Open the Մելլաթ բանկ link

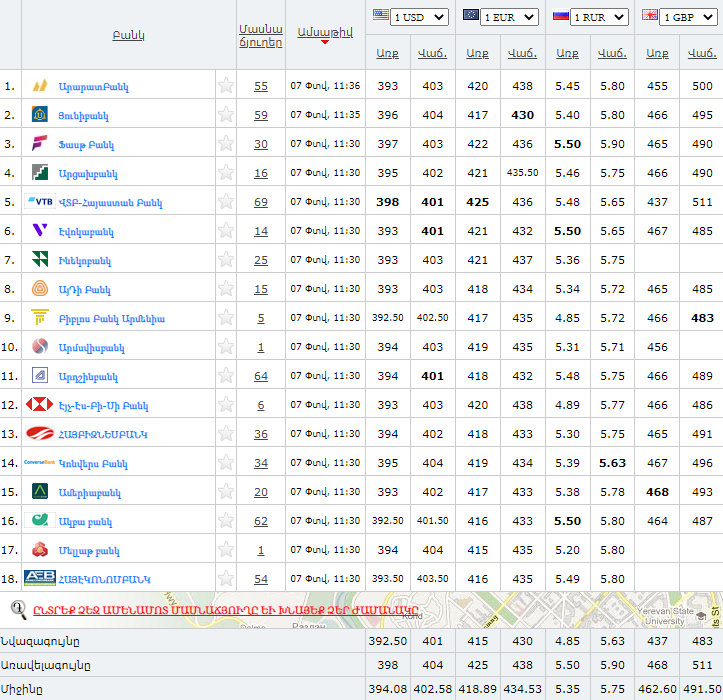[89, 551]
